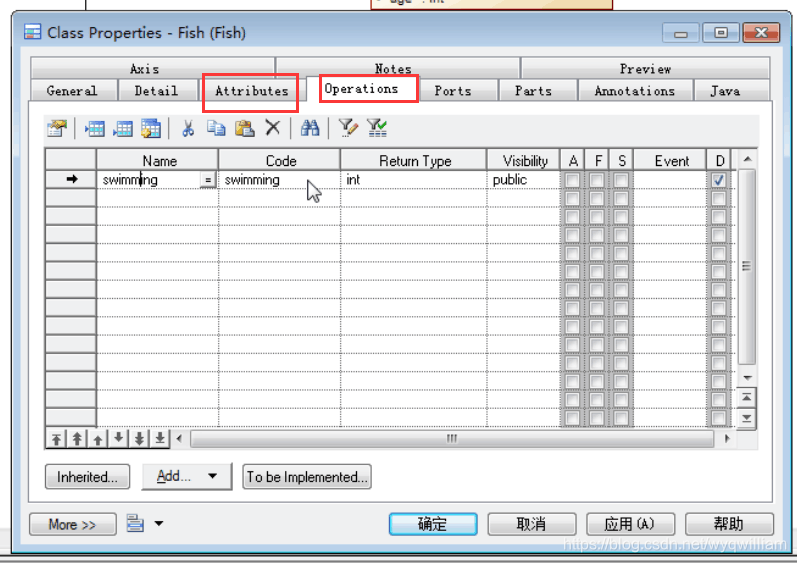797x563 pixels.
Task: Move row down one line
Action: pyautogui.click(x=118, y=438)
